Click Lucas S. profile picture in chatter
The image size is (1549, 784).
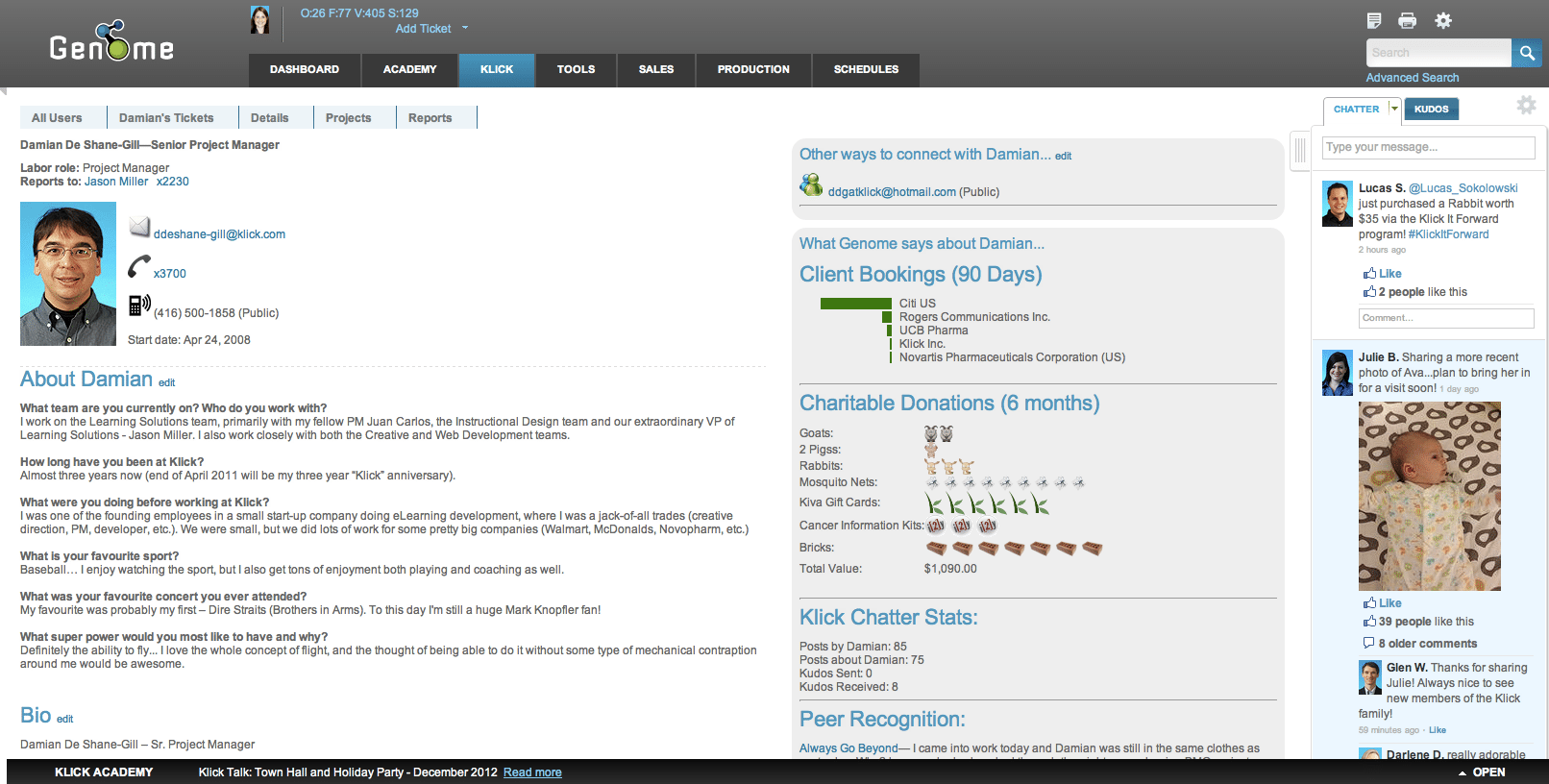pyautogui.click(x=1338, y=204)
